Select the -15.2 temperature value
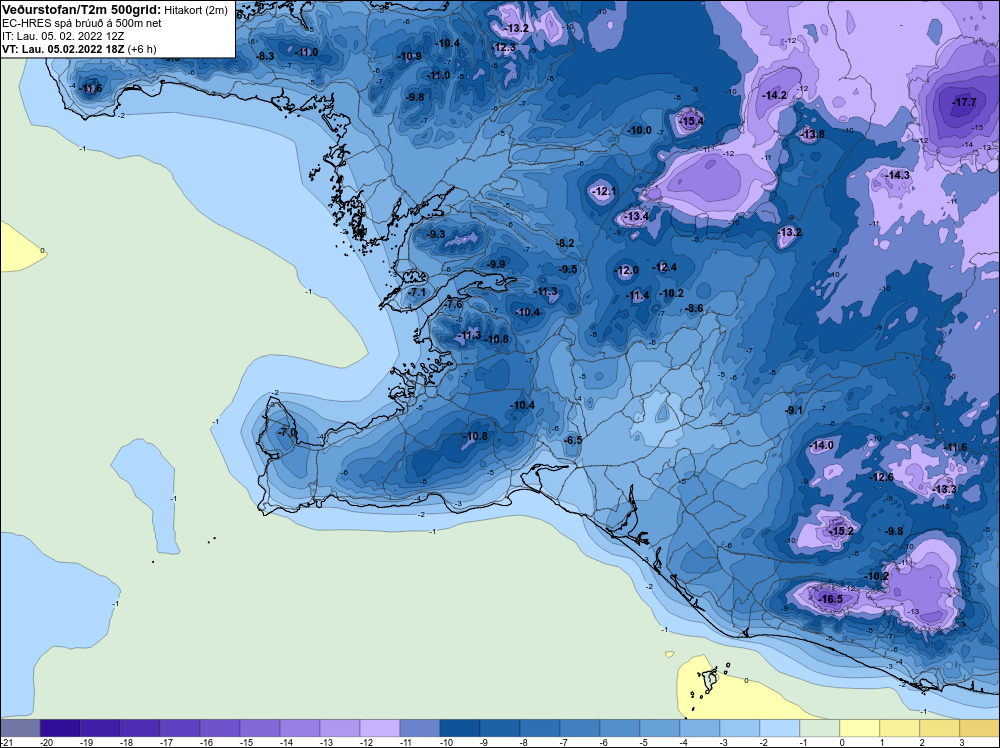Screen dimensions: 1000x748 (840, 531)
